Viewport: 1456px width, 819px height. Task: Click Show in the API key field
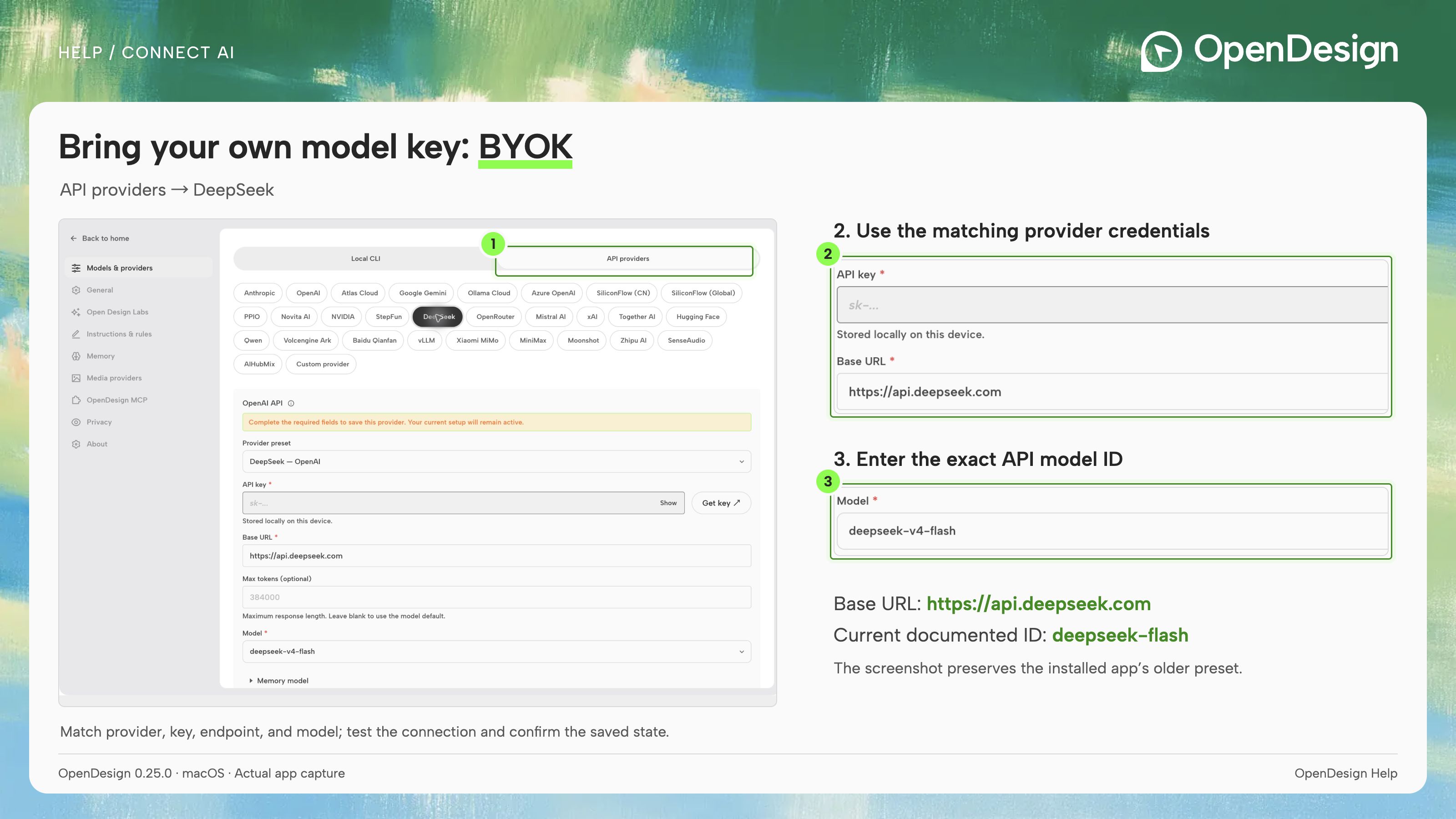click(668, 502)
